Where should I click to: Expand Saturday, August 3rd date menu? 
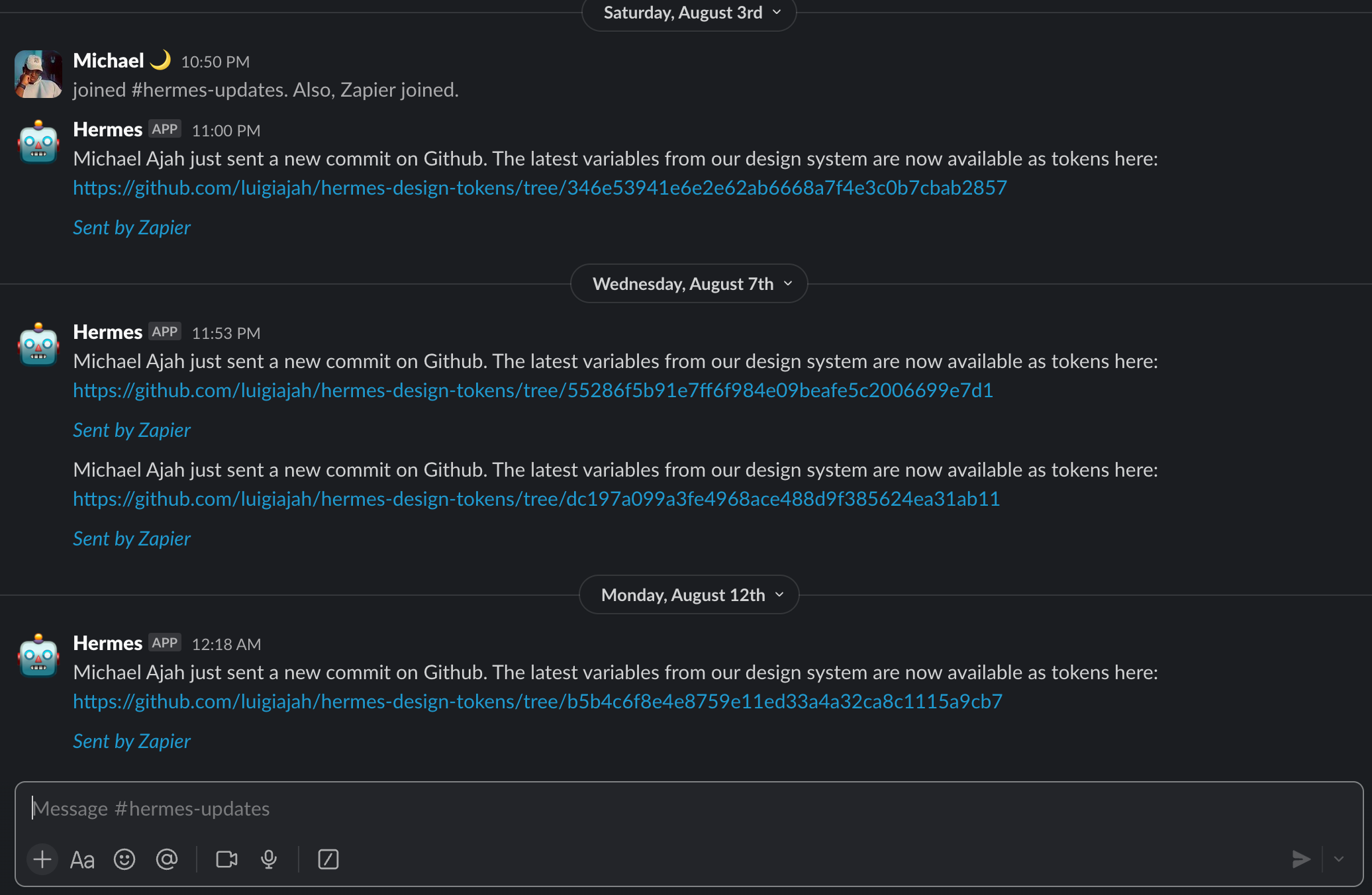tap(689, 13)
